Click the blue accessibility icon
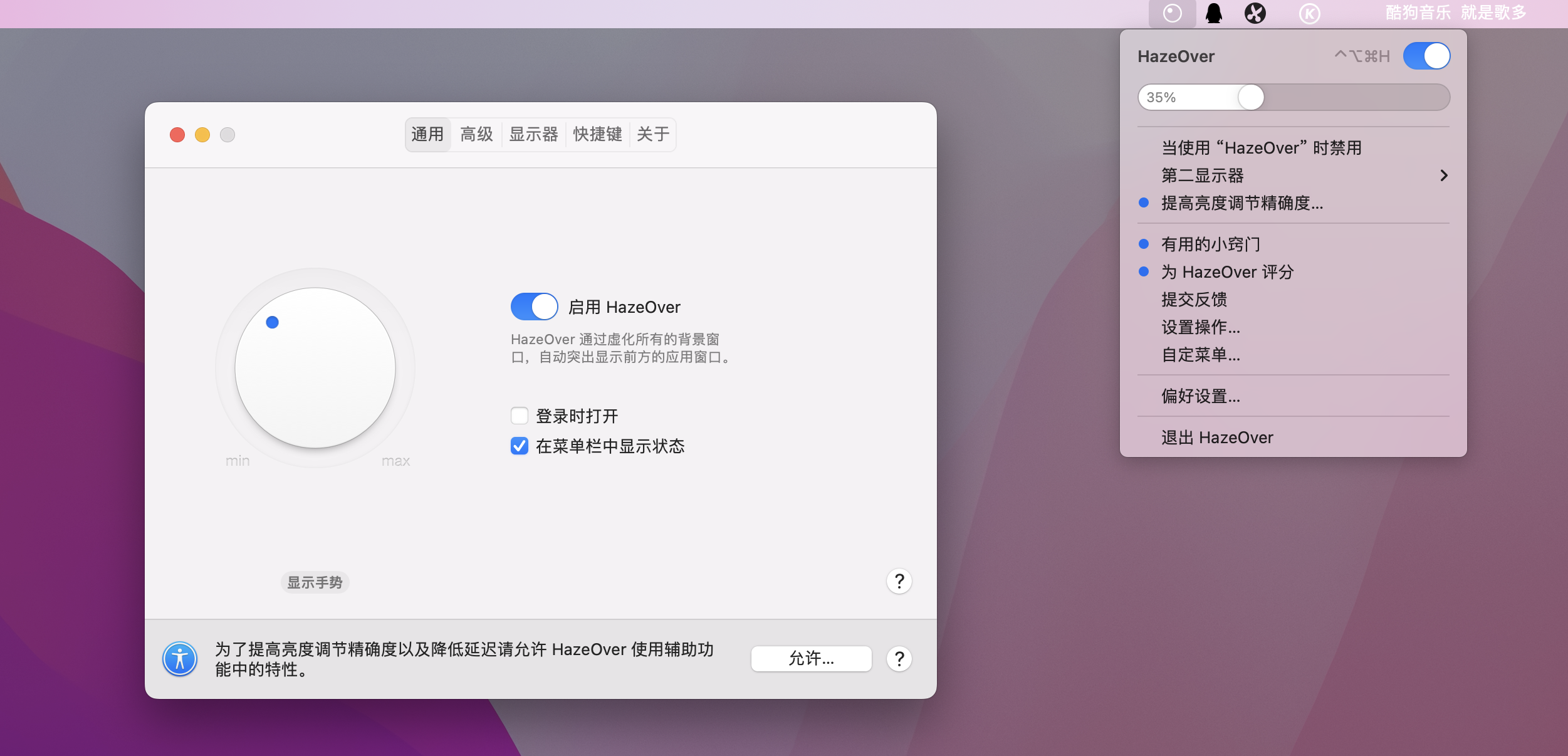The image size is (1568, 756). coord(180,659)
